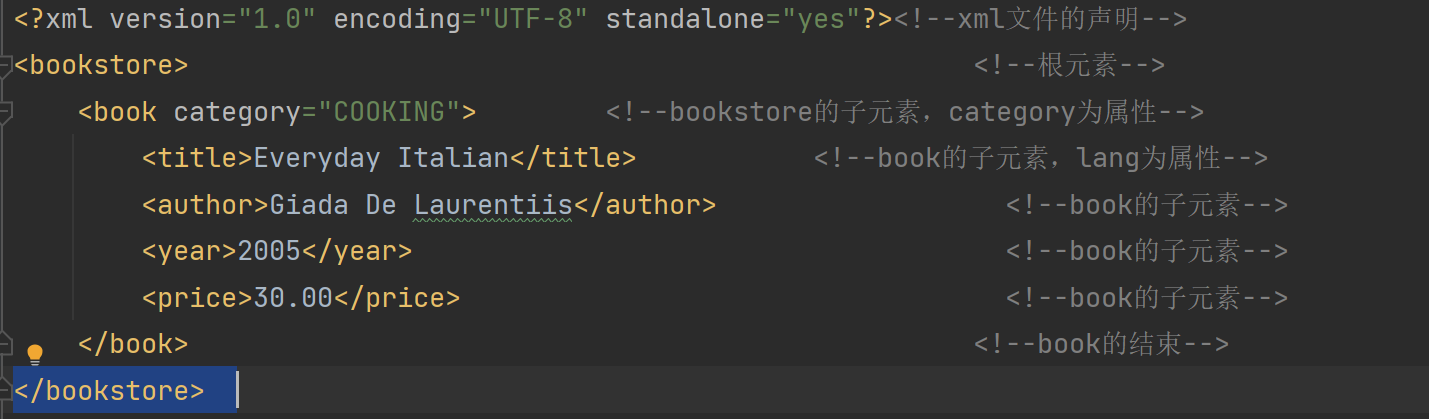Screen dimensions: 1429x419
Task: Place cursor in the title tag text Everyday Italian
Action: [381, 158]
